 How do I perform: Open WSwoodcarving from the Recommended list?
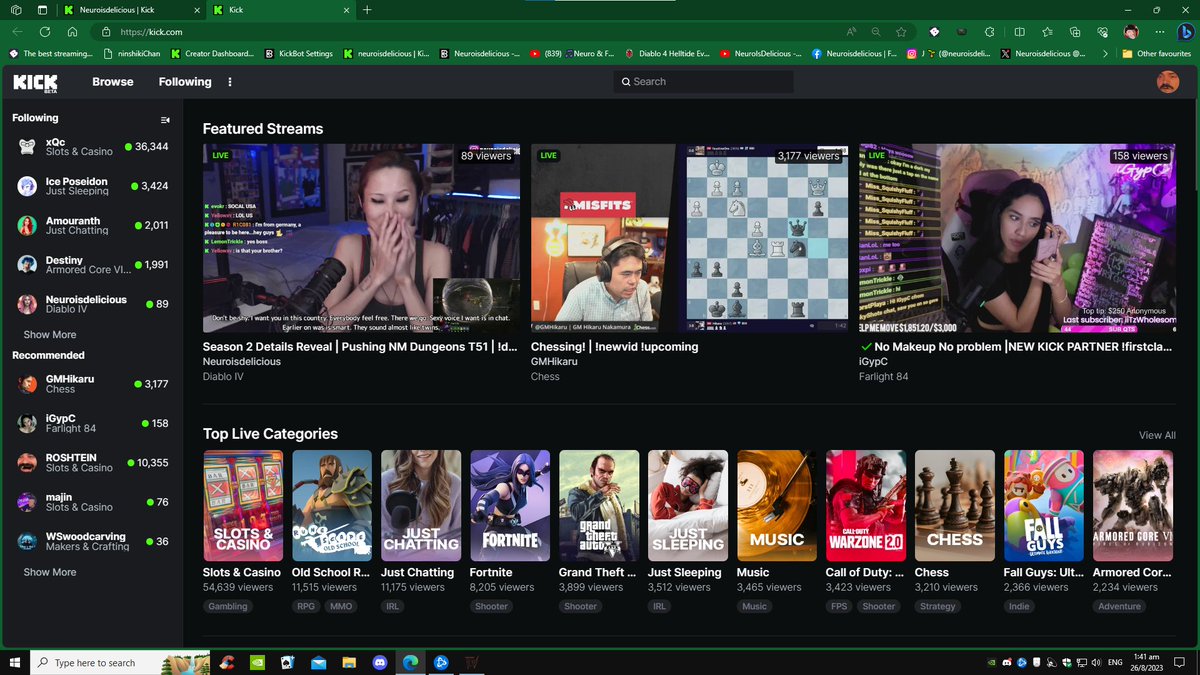click(92, 541)
